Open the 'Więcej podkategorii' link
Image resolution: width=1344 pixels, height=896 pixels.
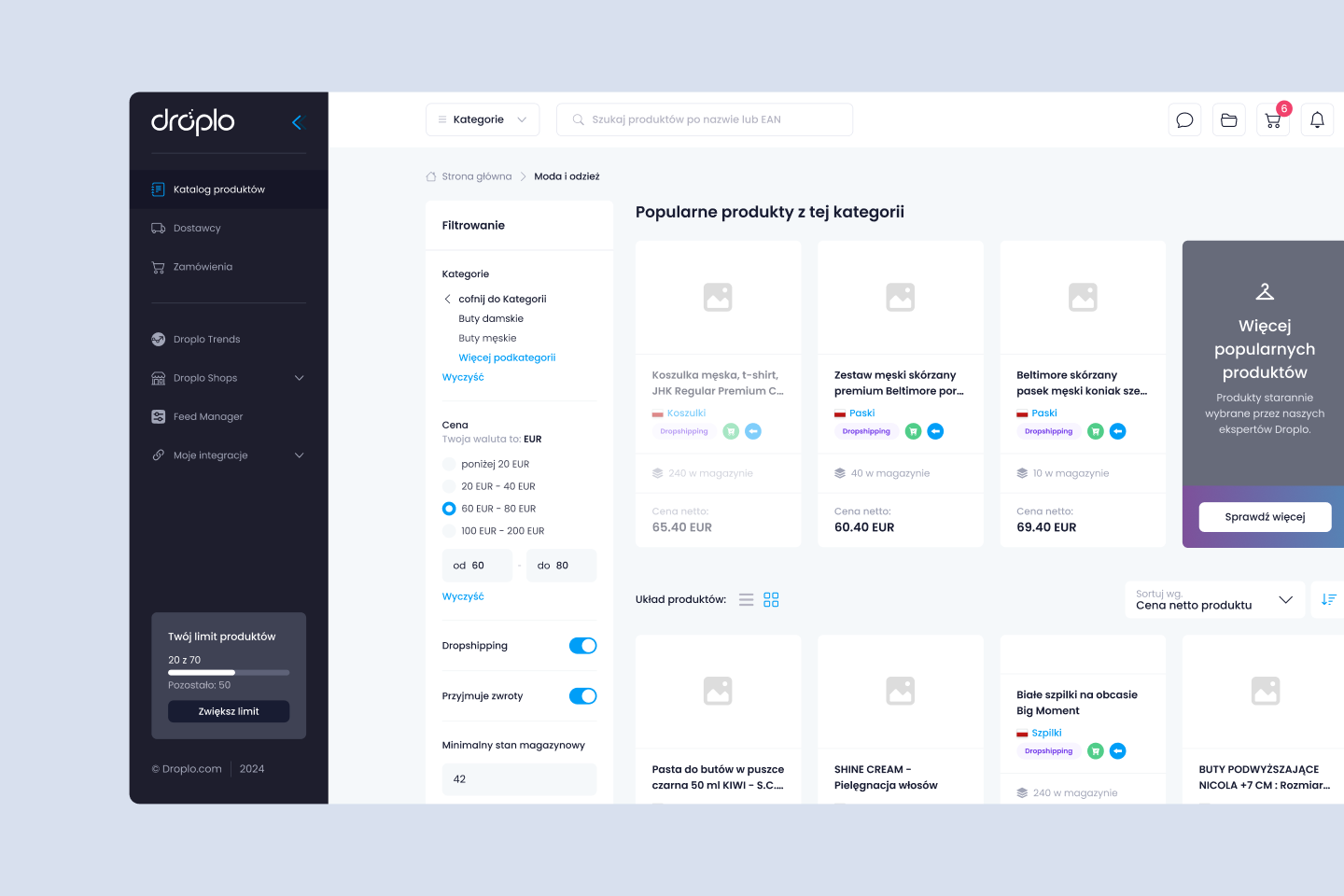(x=507, y=358)
